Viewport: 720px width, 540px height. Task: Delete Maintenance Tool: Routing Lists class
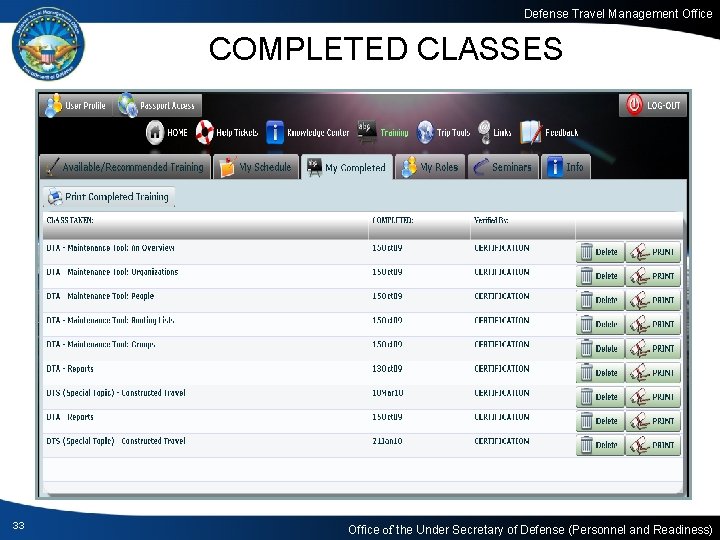(x=600, y=324)
